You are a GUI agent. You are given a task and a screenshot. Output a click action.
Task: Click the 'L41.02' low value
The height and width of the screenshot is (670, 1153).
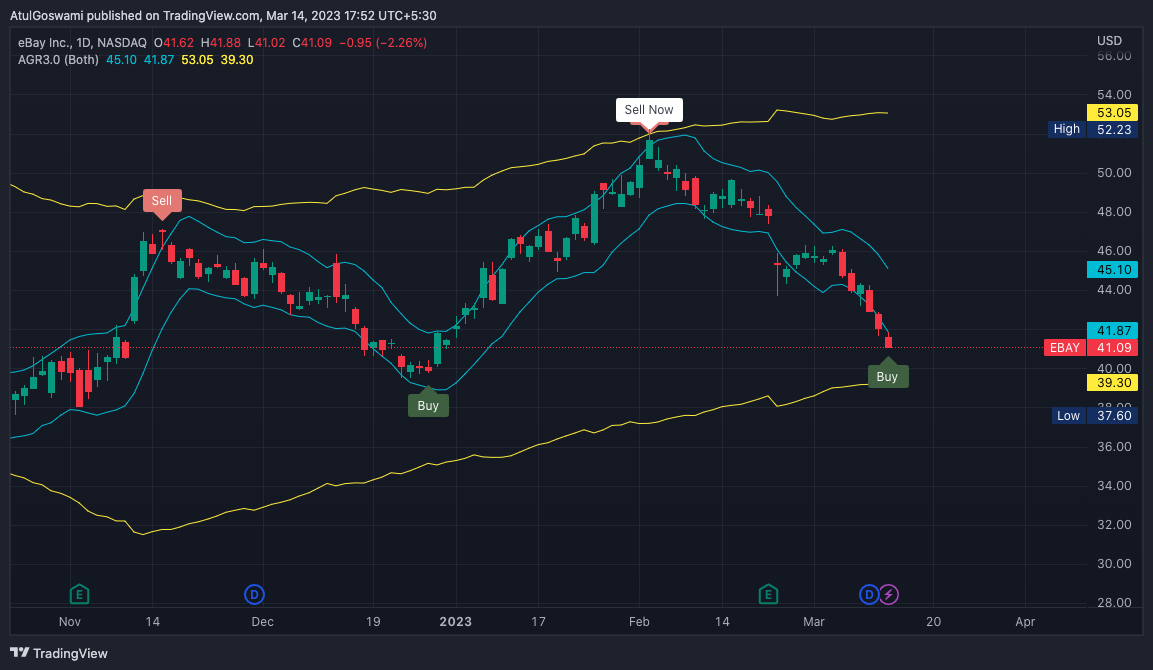(266, 43)
